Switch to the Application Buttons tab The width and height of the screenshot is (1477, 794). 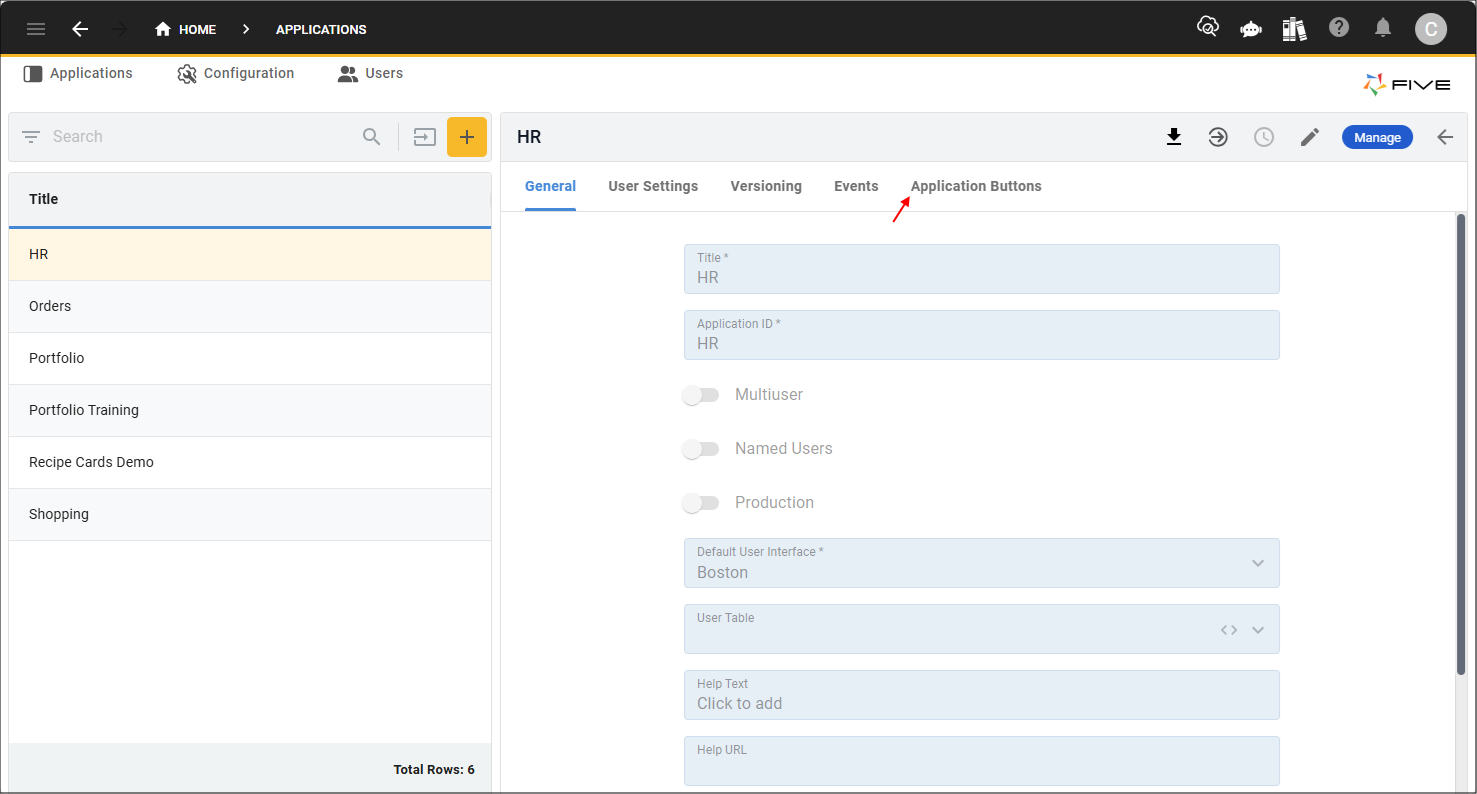pyautogui.click(x=975, y=186)
